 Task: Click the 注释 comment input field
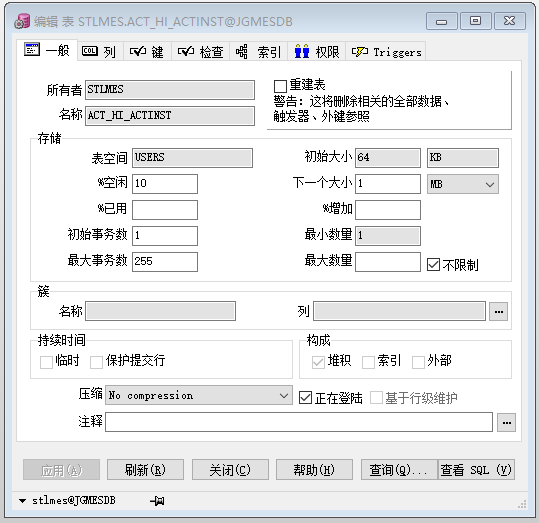tap(299, 422)
